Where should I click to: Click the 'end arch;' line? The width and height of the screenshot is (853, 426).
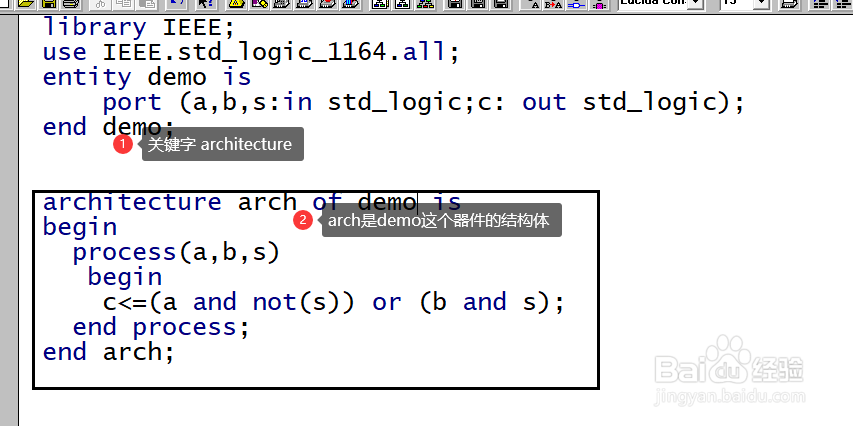click(109, 352)
